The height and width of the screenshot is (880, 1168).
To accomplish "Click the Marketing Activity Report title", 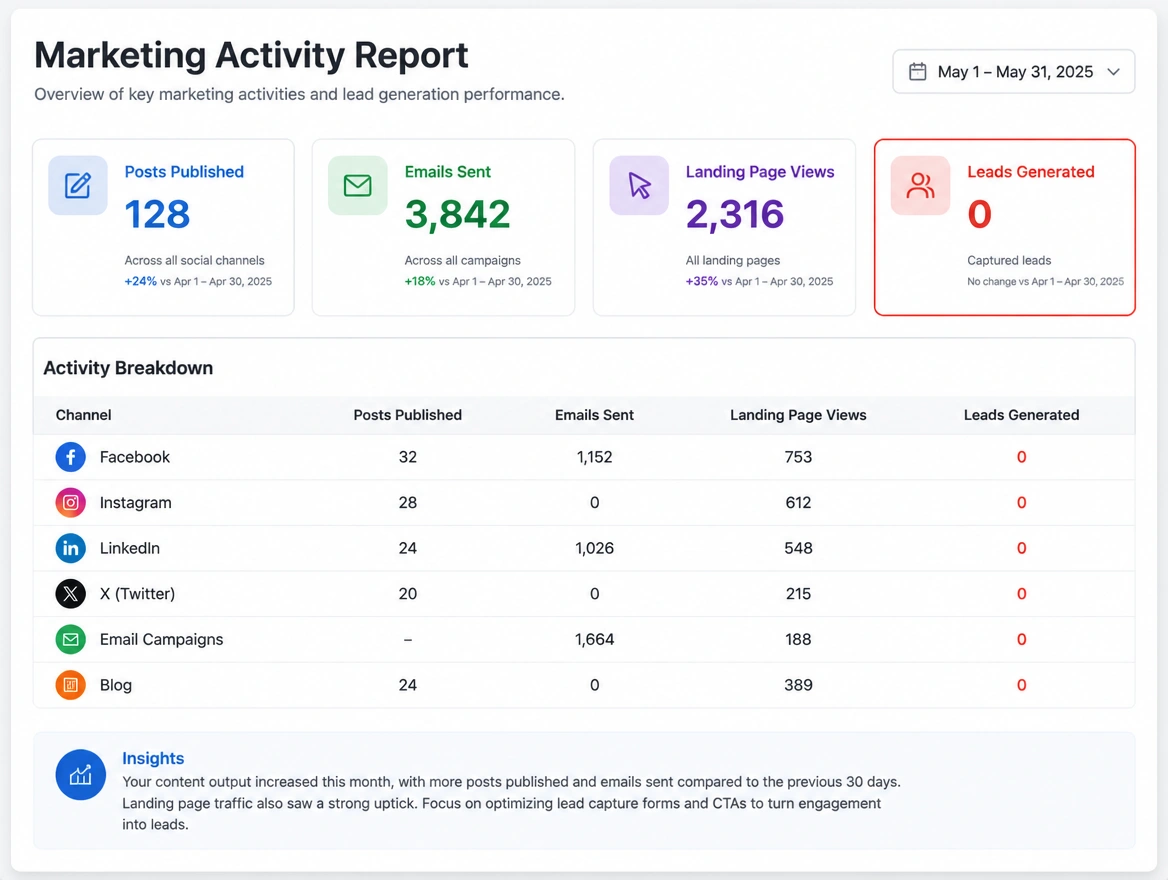I will (251, 55).
